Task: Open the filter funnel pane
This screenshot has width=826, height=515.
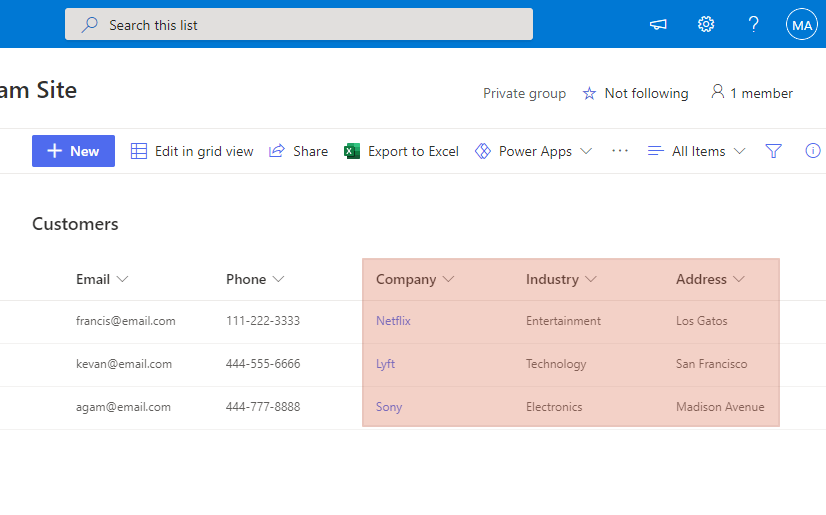Action: 773,151
